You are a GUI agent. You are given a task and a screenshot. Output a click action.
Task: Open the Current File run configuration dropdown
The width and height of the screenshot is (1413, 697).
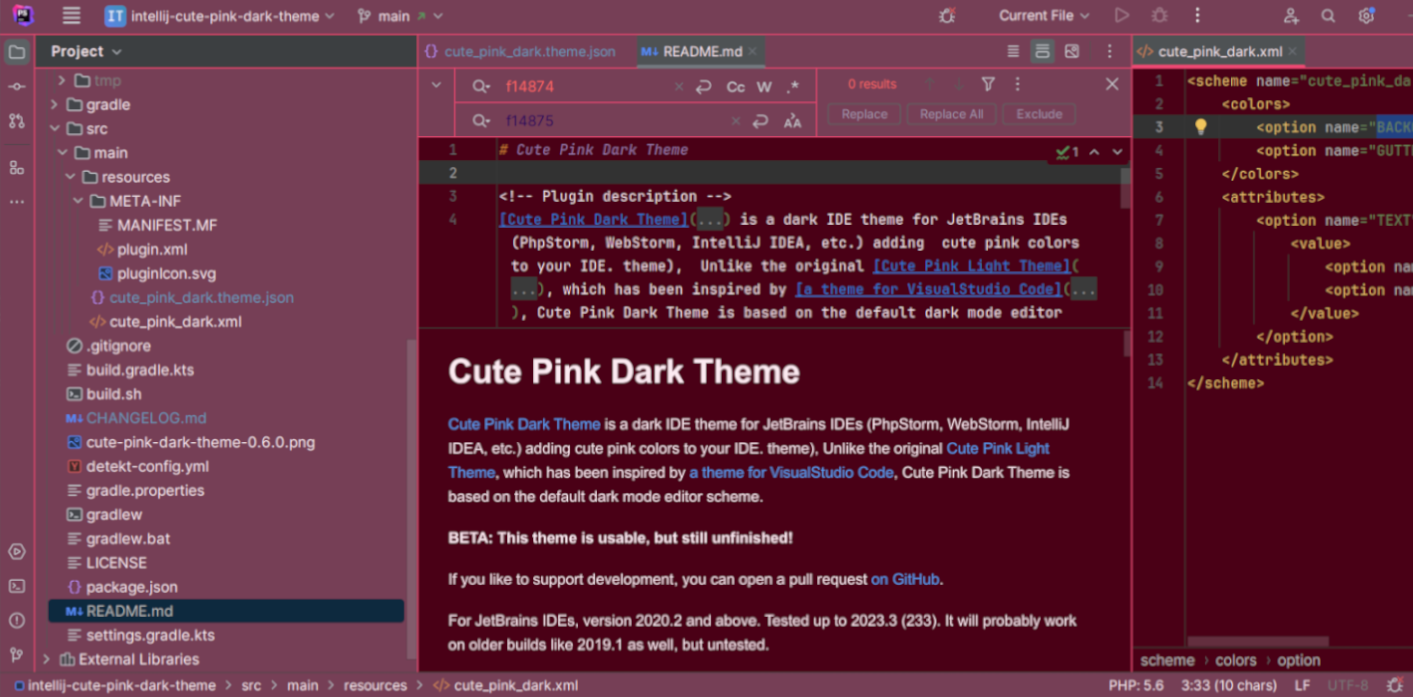click(x=1044, y=16)
